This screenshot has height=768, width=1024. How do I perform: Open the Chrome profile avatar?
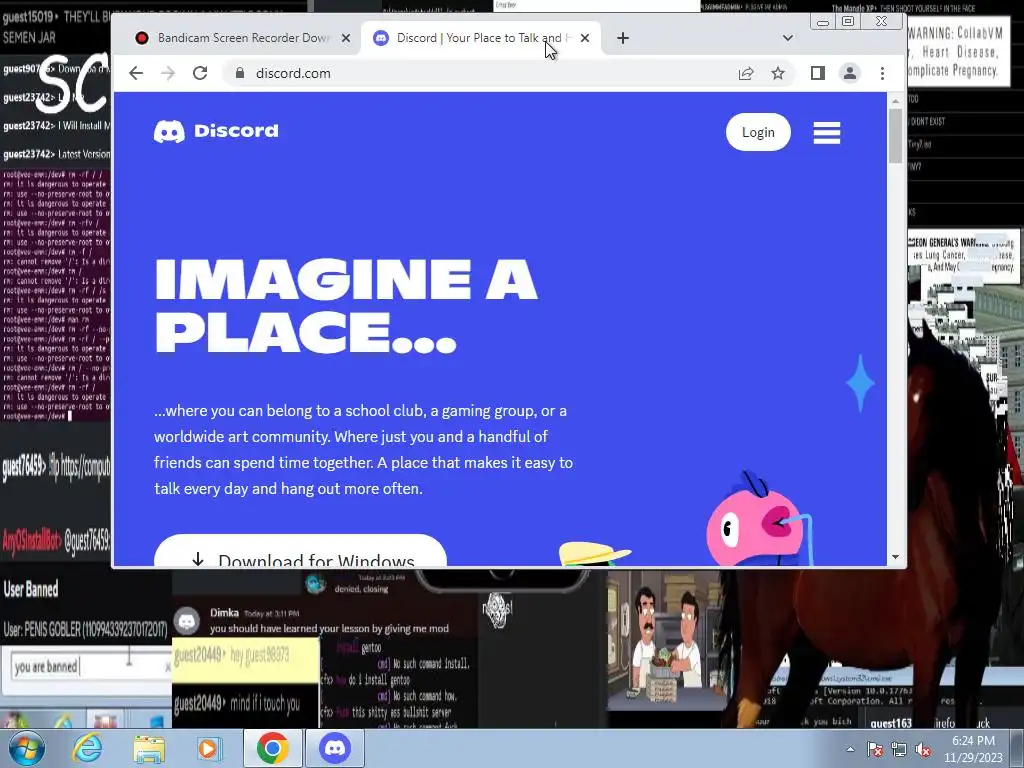pyautogui.click(x=850, y=73)
